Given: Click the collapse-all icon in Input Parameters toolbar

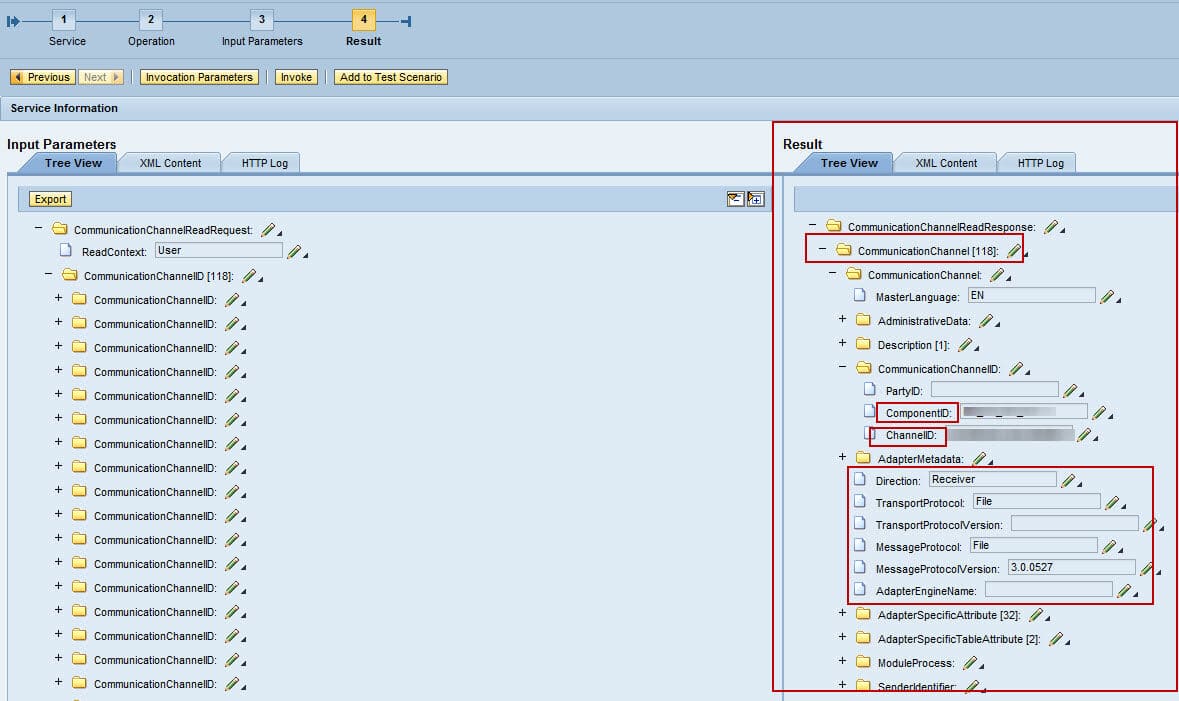Looking at the screenshot, I should (x=735, y=199).
